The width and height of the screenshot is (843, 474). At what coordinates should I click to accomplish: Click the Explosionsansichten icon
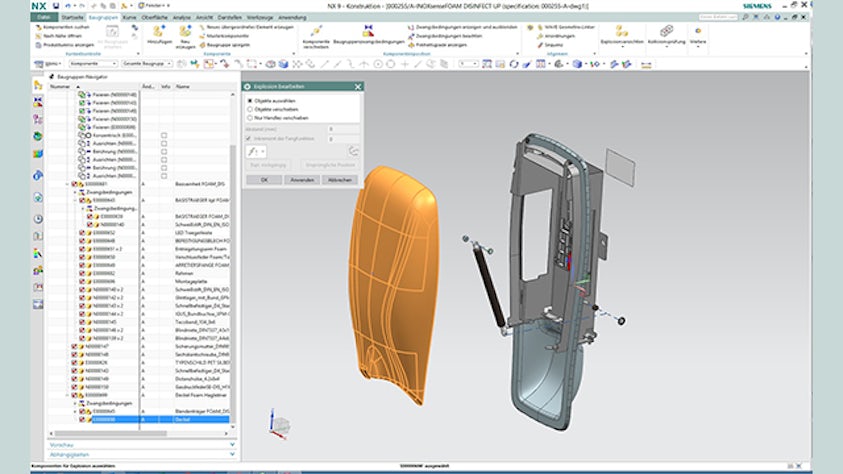[x=621, y=31]
